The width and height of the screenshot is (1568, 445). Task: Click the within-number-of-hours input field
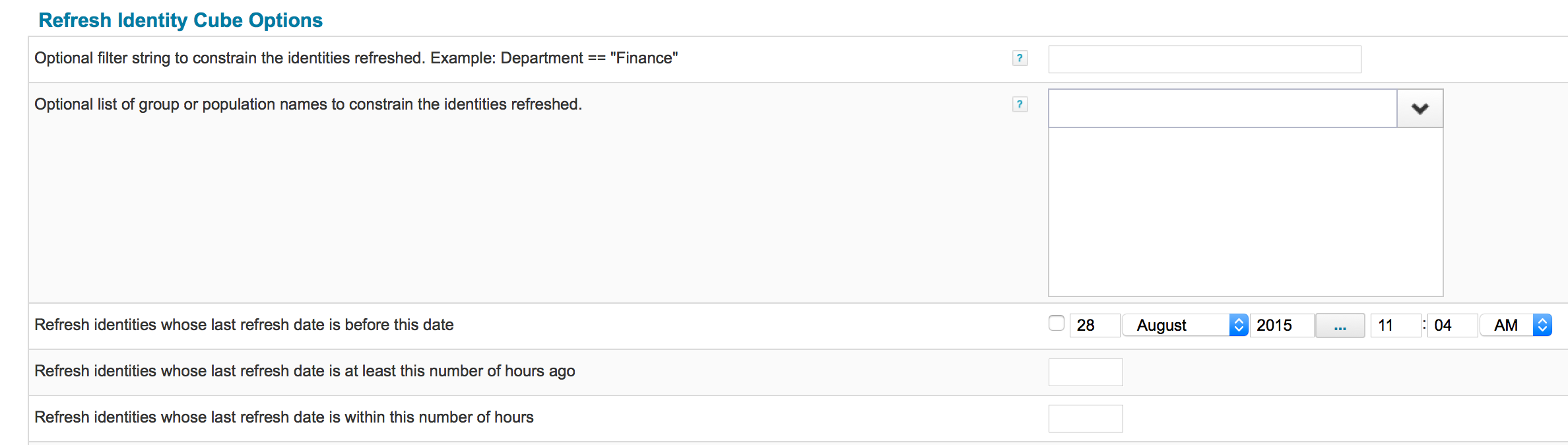[x=1086, y=419]
